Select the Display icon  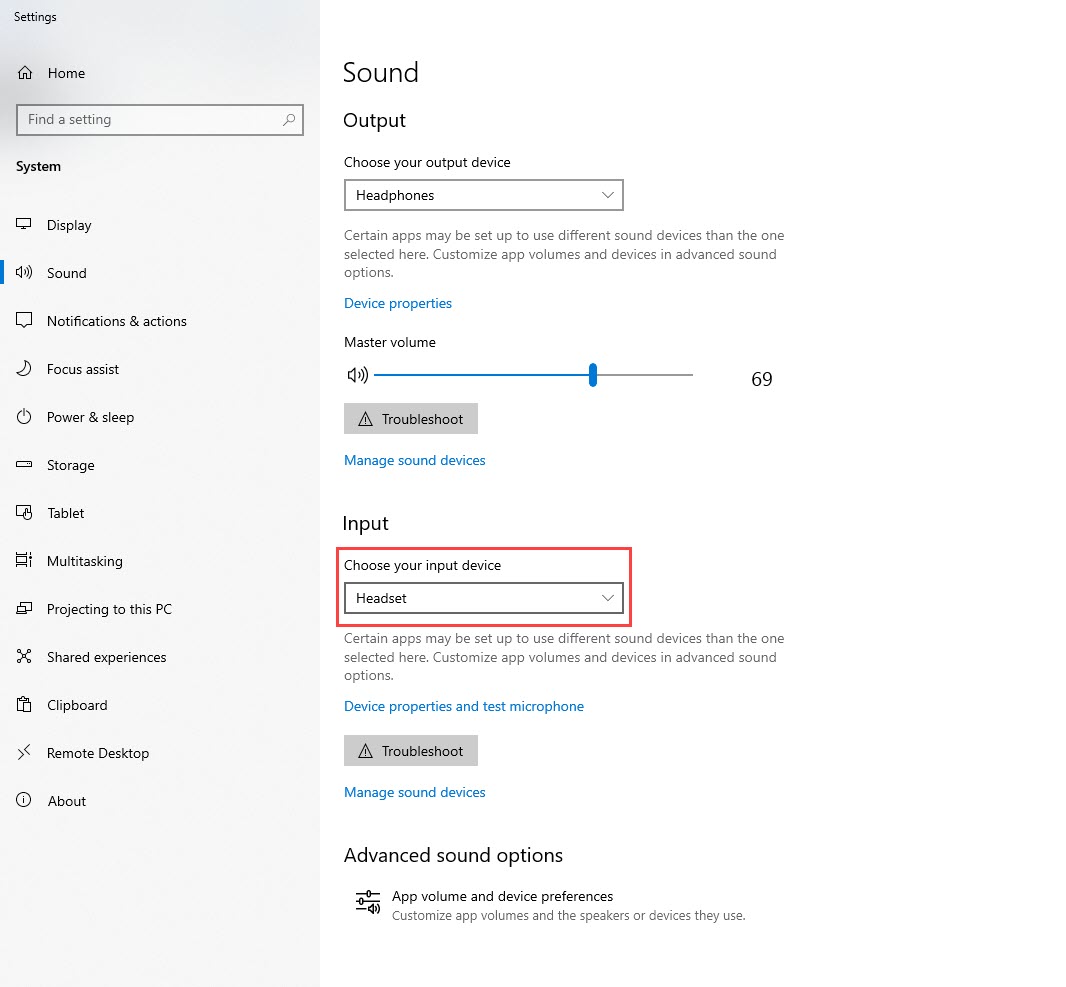coord(23,225)
